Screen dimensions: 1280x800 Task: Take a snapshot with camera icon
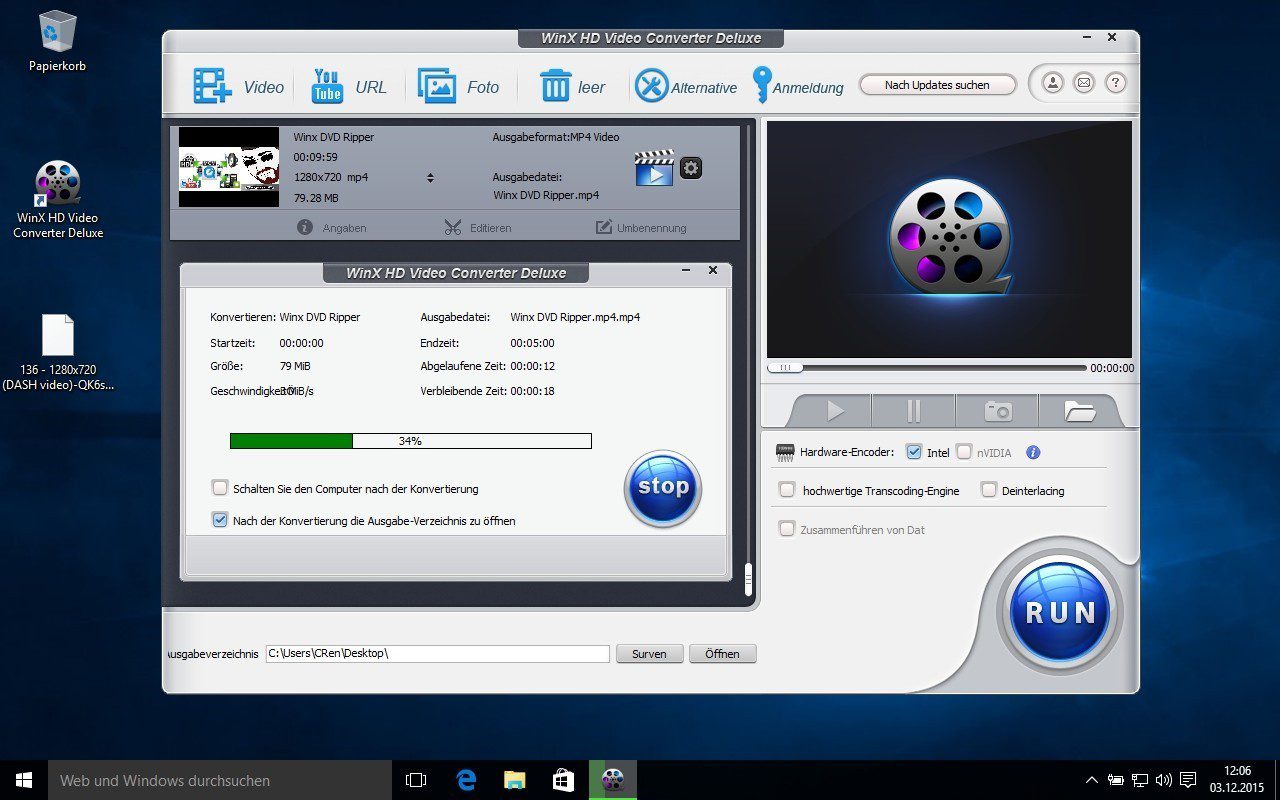[x=998, y=411]
